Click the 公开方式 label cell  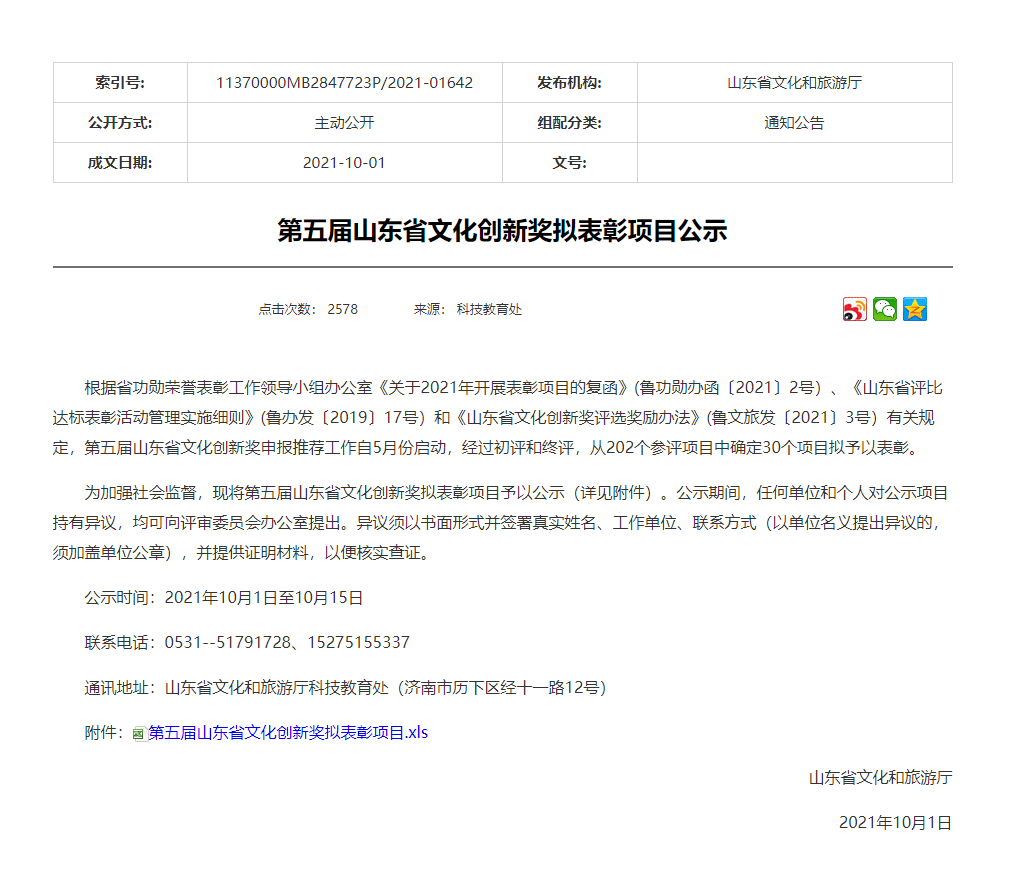120,123
